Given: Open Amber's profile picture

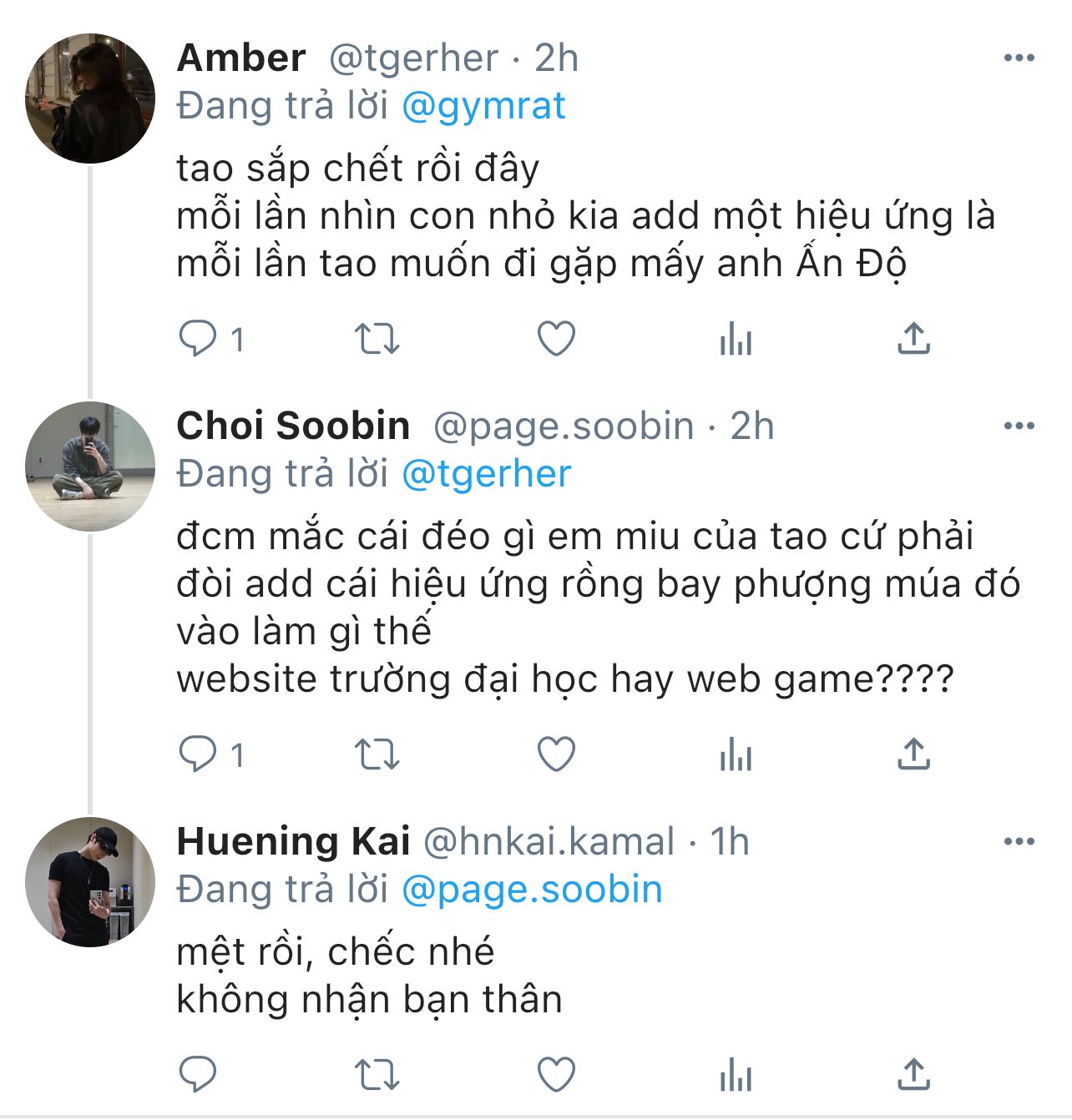Looking at the screenshot, I should point(90,98).
